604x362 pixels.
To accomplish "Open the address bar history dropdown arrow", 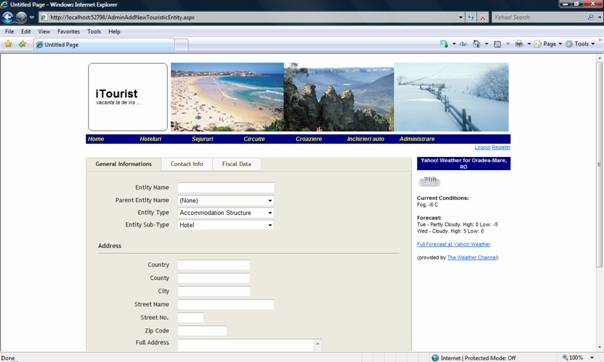I will click(461, 17).
